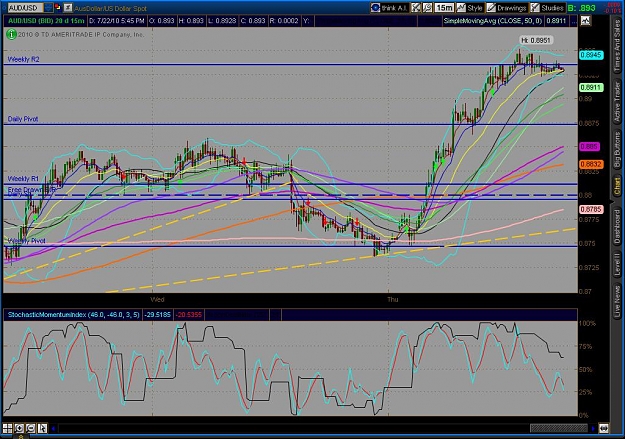The image size is (625, 439).
Task: Click the Weekly R1 level label
Action: coord(23,179)
